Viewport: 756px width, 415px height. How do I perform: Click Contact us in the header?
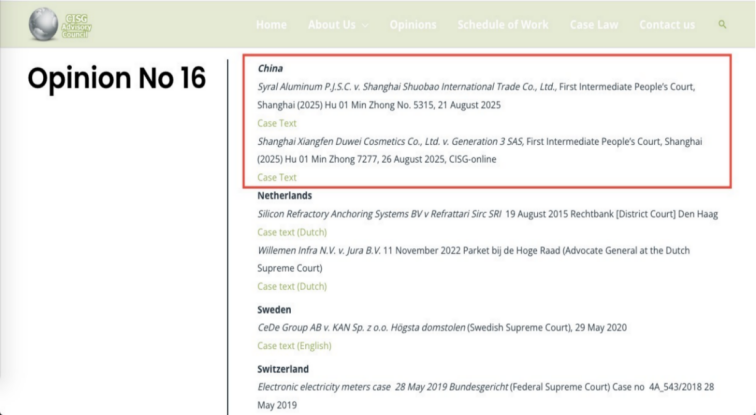click(x=667, y=25)
